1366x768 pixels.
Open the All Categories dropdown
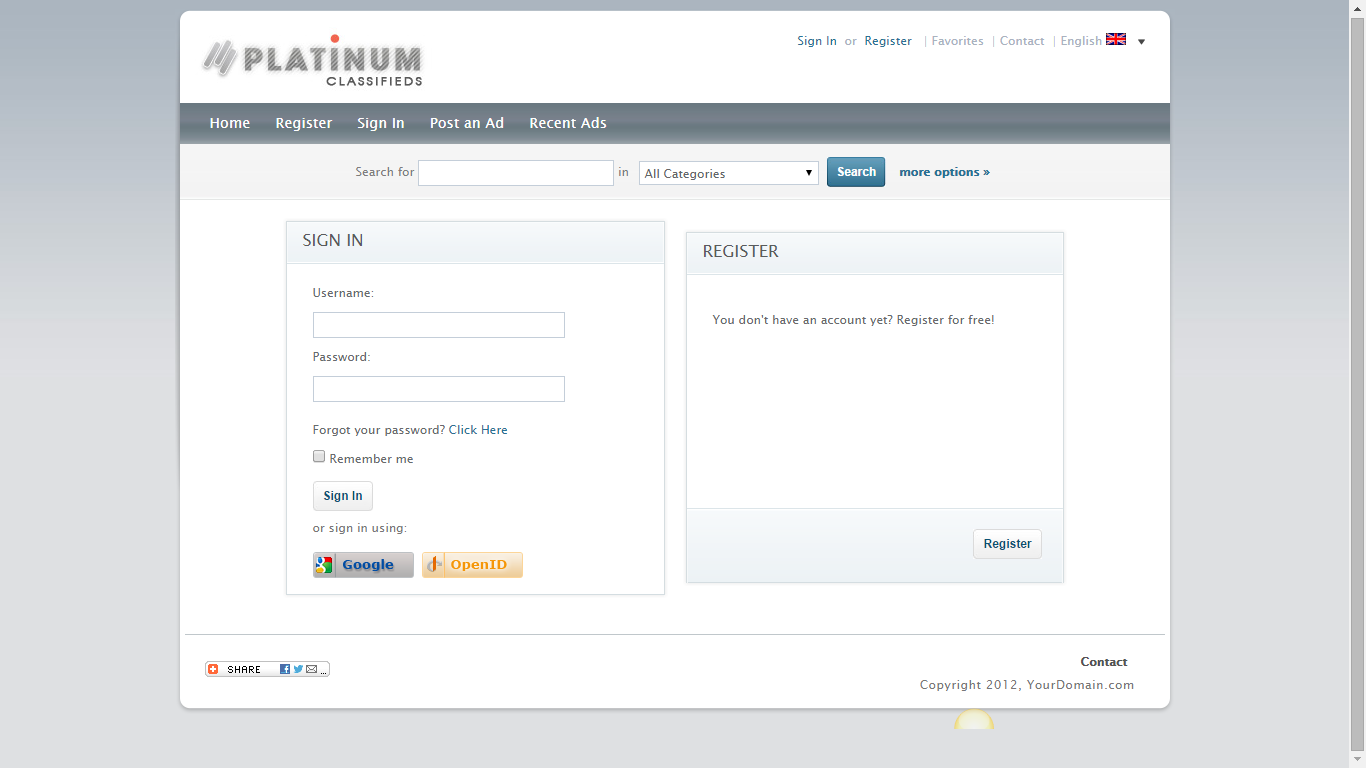point(728,173)
